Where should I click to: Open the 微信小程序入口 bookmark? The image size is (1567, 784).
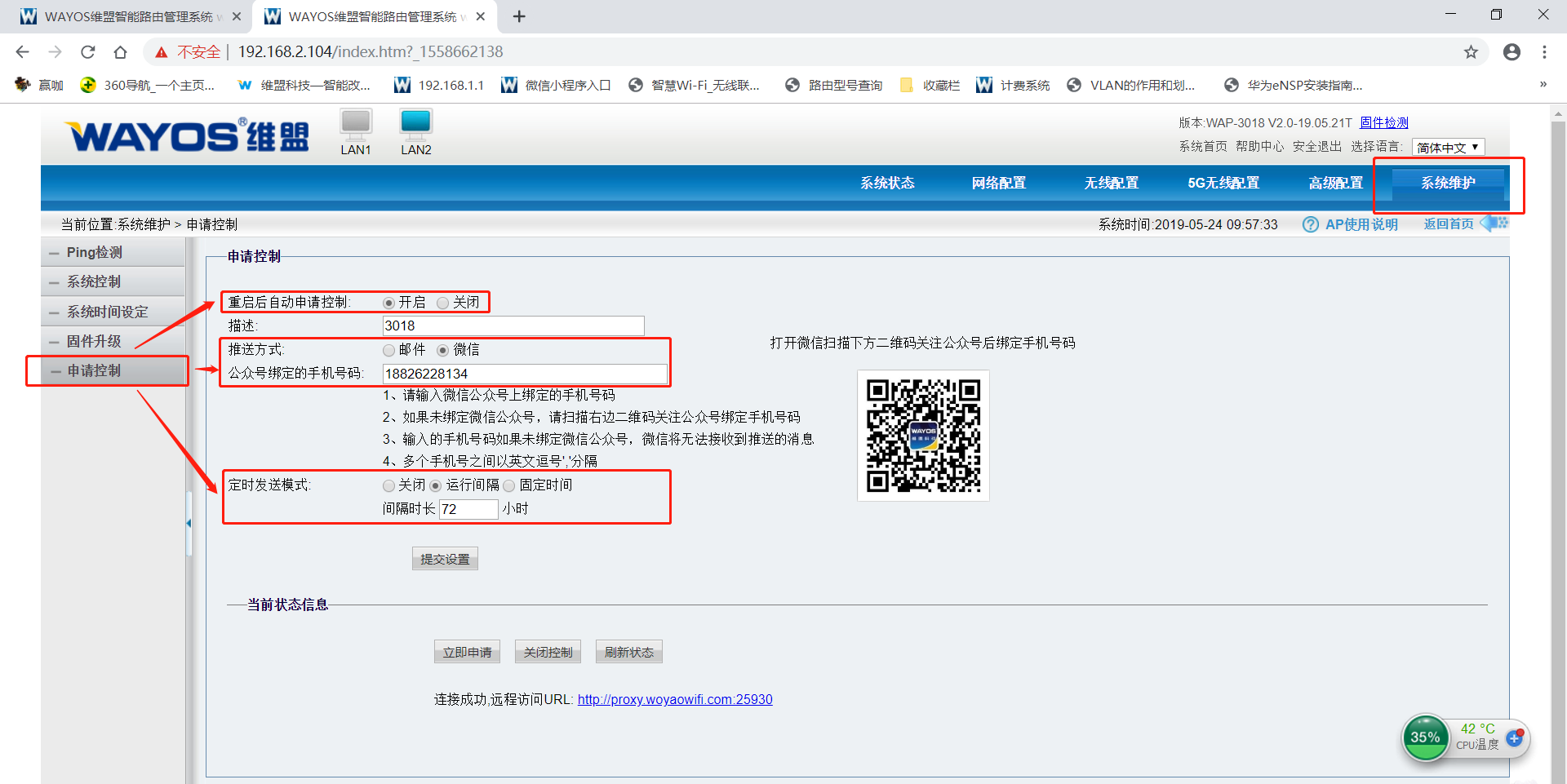point(556,85)
